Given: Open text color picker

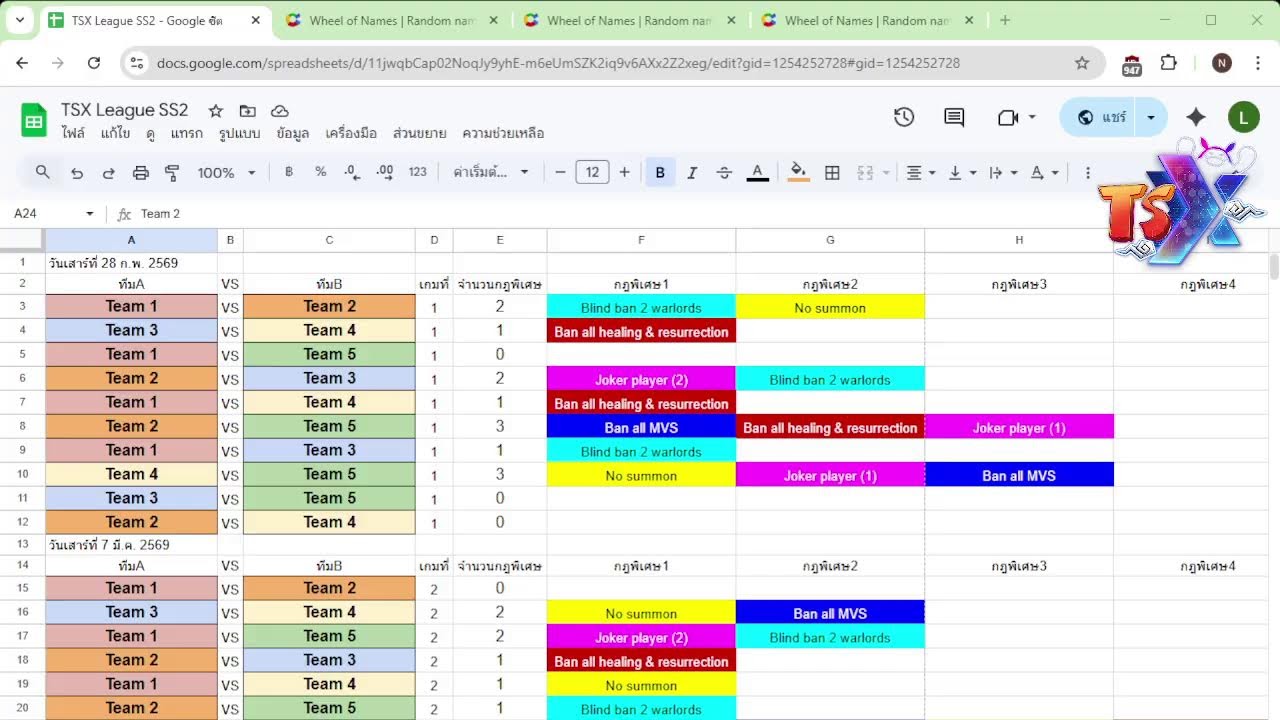Looking at the screenshot, I should tap(758, 173).
